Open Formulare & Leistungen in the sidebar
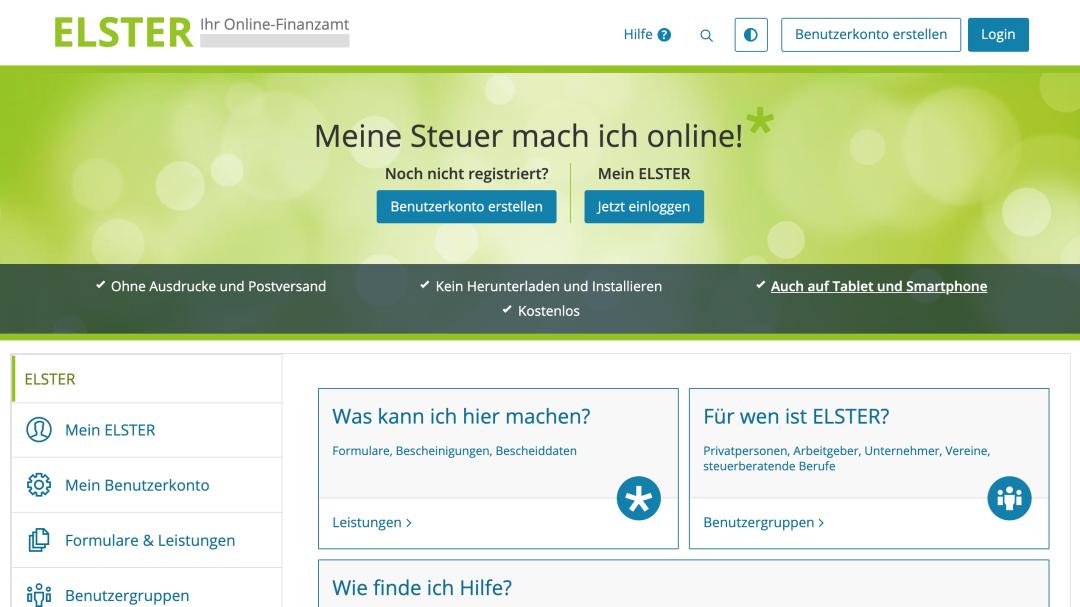This screenshot has height=607, width=1080. pyautogui.click(x=147, y=540)
